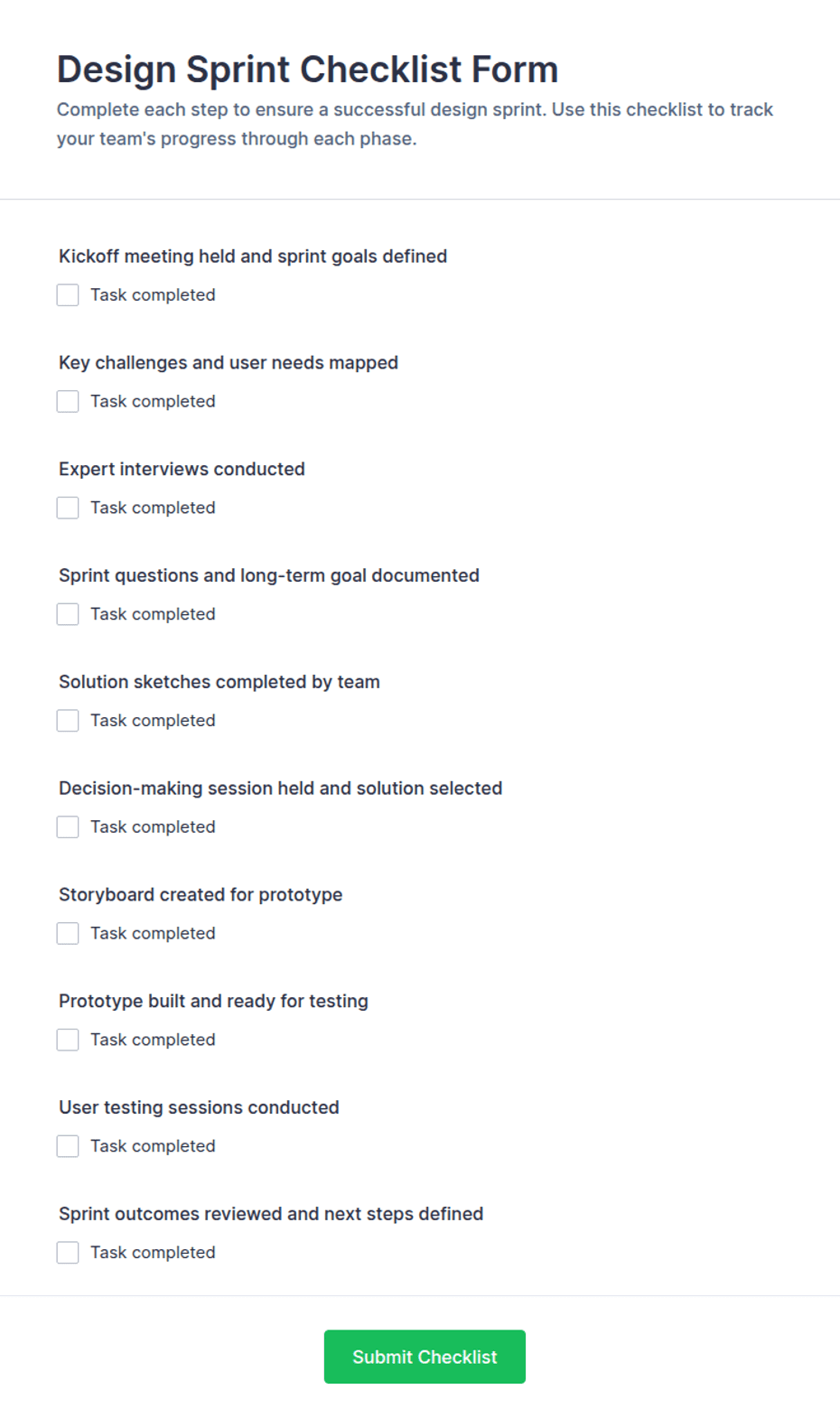Tick the Key challenges and user needs checkbox

68,402
